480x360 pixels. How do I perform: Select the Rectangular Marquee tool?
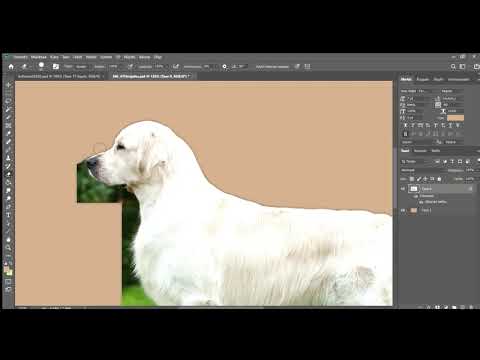point(8,93)
